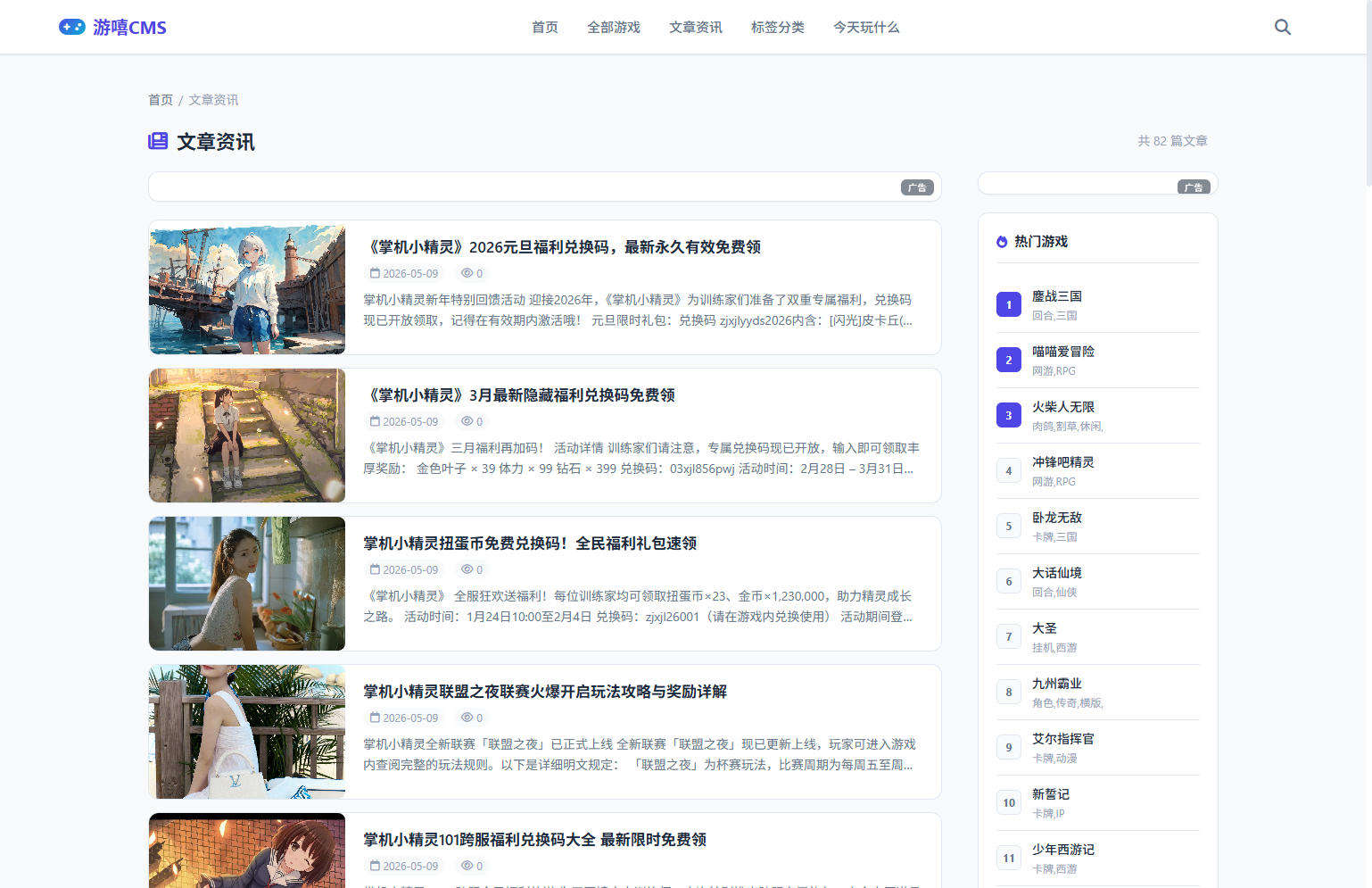Open hot game 卧龙无敌
Viewport: 1372px width, 888px height.
coord(1057,518)
